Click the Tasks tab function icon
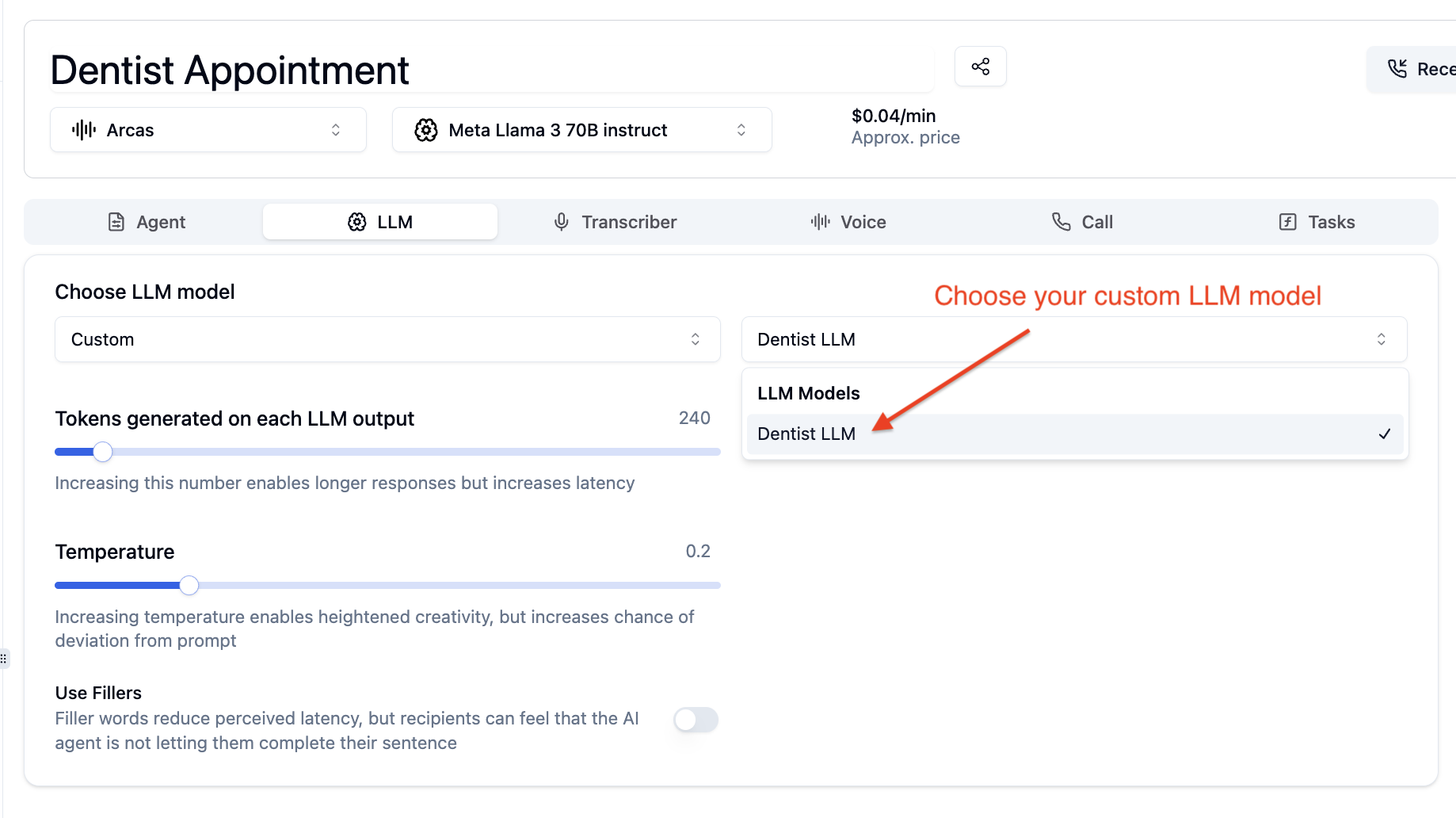This screenshot has width=1456, height=818. 1288,222
